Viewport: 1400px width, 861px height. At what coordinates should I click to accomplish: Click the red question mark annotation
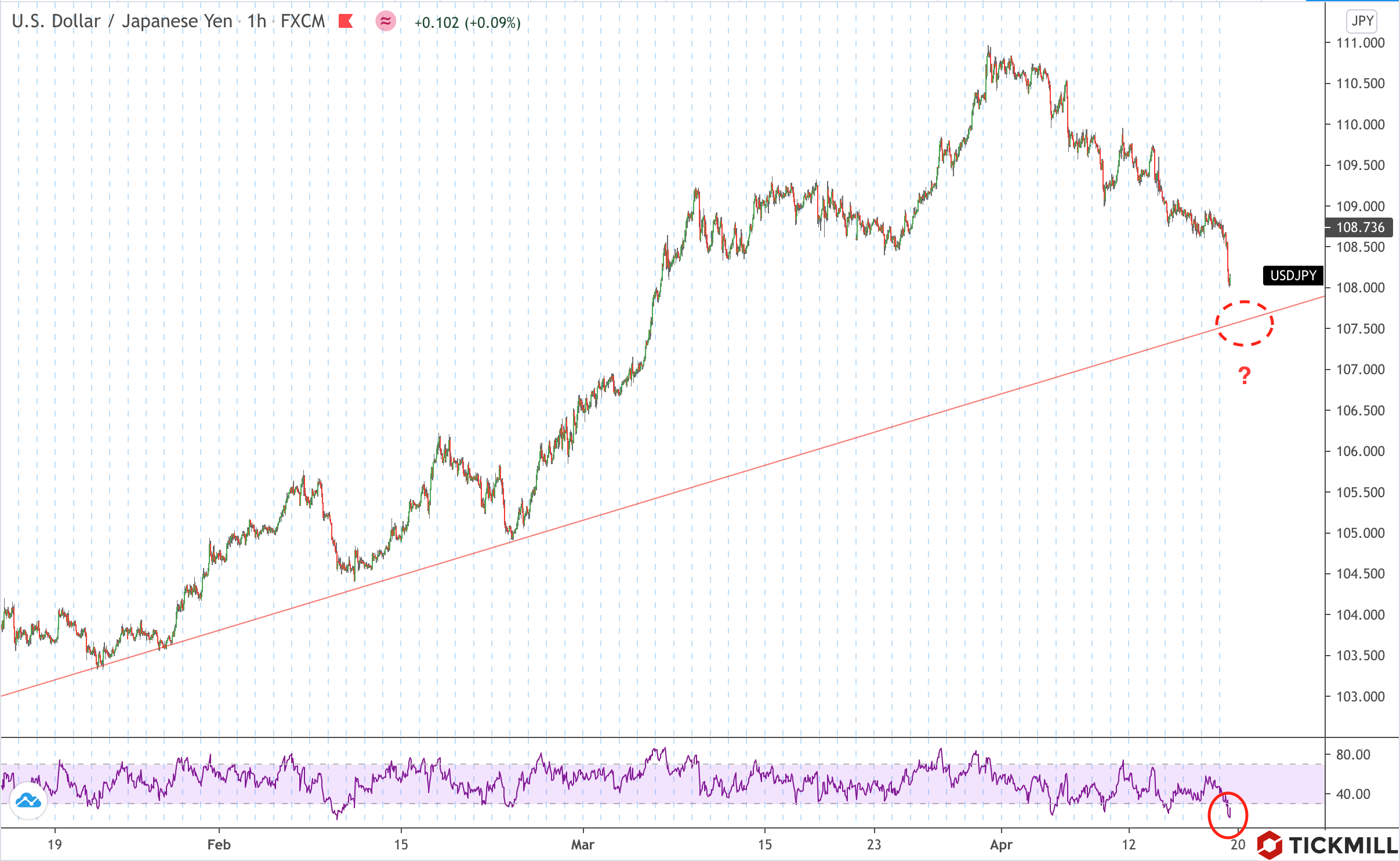[1244, 376]
